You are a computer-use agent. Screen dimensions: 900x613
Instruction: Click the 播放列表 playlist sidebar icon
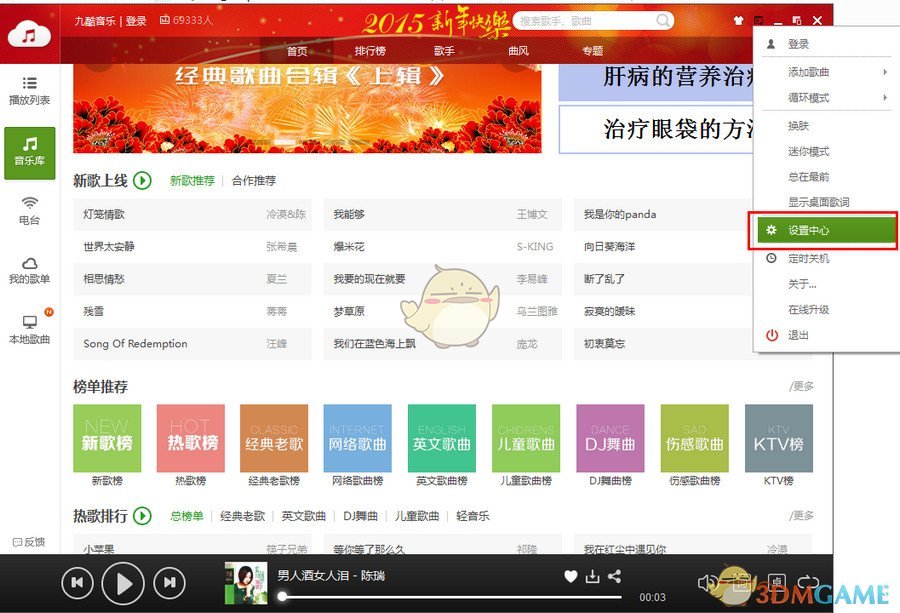[30, 91]
